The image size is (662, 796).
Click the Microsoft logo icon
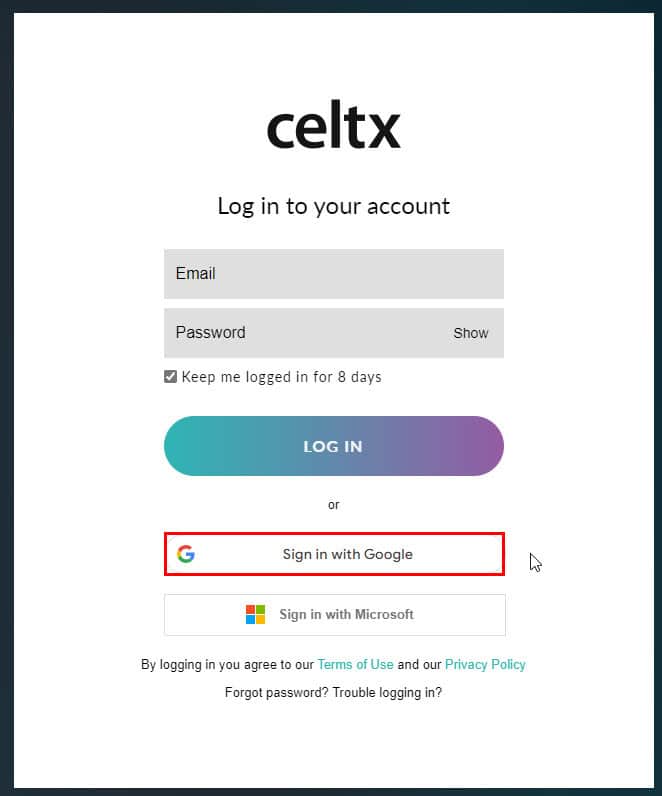pyautogui.click(x=256, y=614)
